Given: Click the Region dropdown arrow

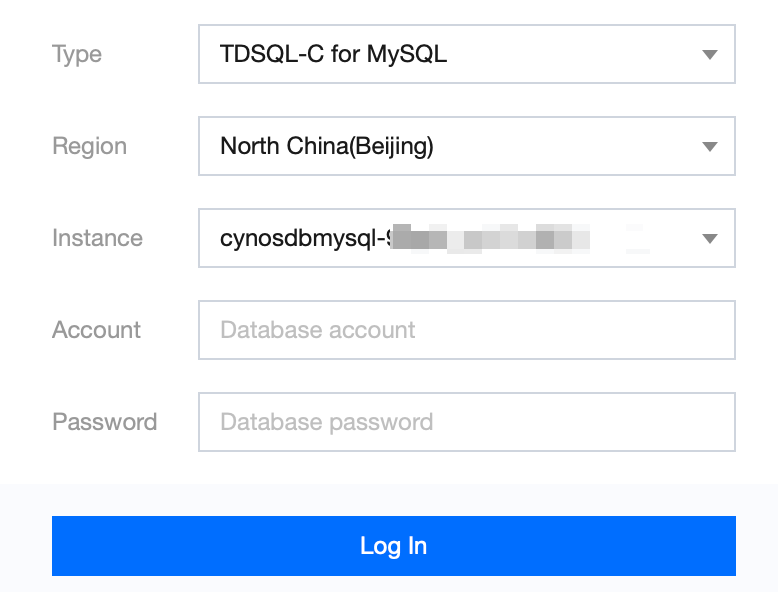Looking at the screenshot, I should point(710,147).
